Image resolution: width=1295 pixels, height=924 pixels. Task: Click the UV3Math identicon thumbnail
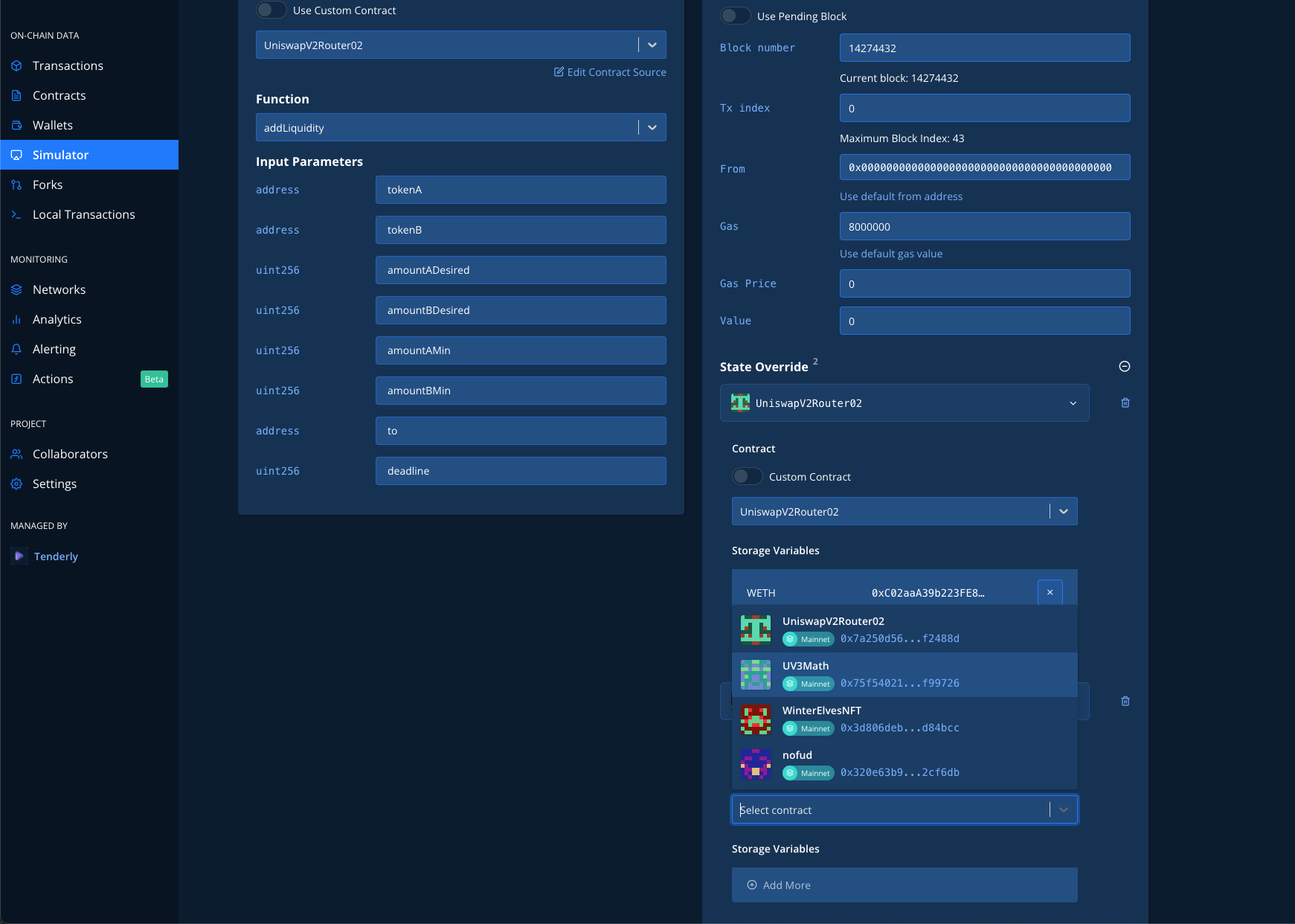[x=756, y=675]
